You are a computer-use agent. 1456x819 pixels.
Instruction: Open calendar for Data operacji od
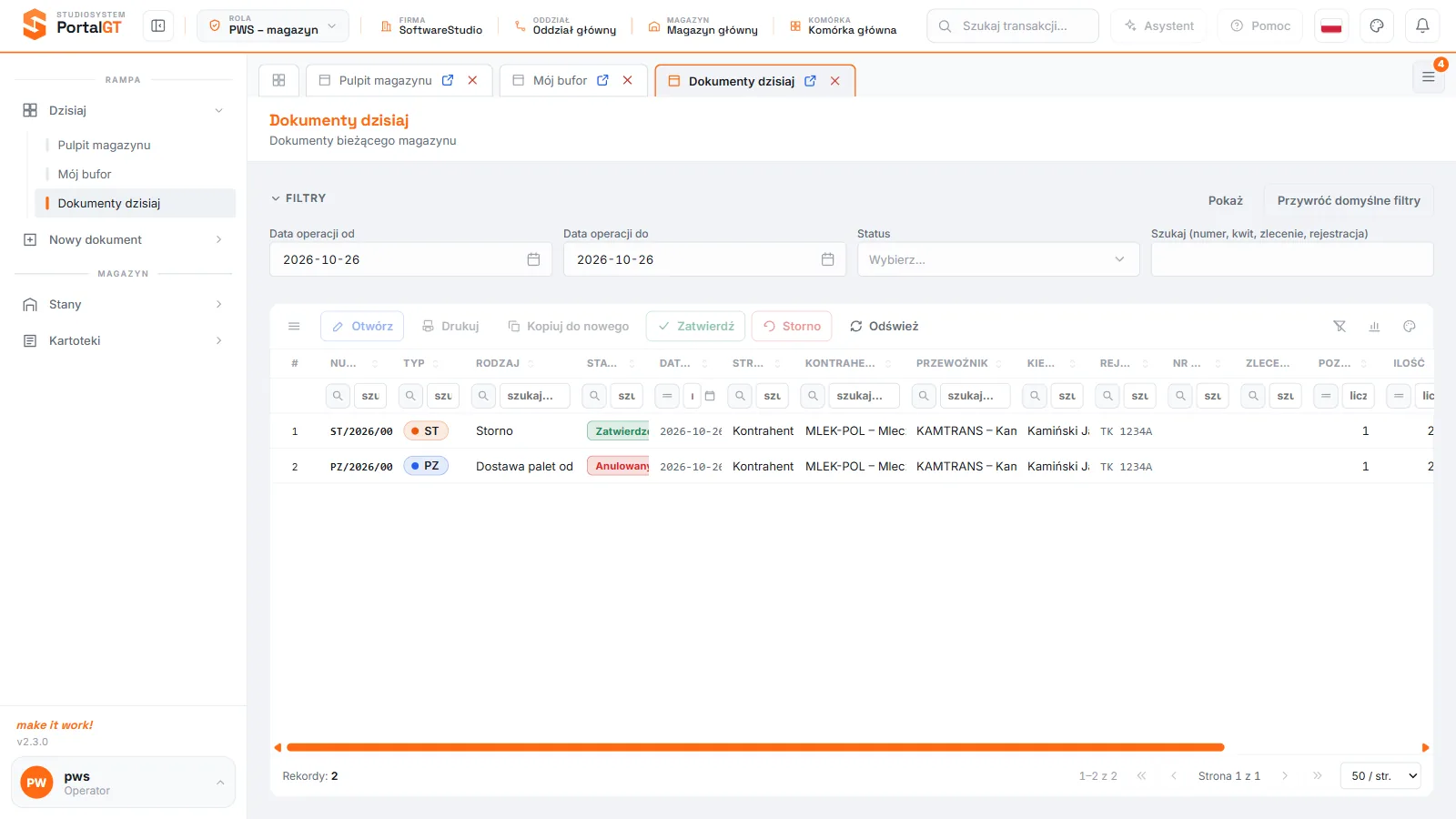[533, 259]
